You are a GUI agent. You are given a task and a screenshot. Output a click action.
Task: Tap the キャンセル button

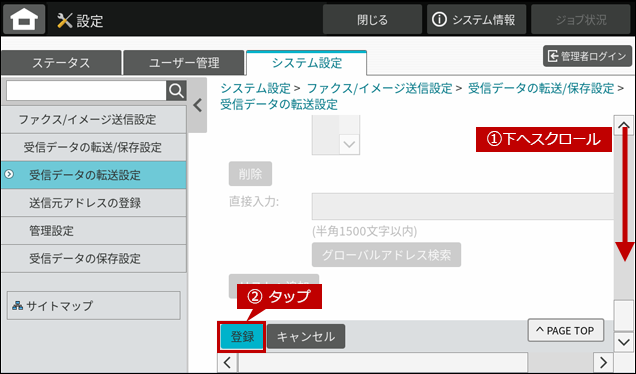[306, 336]
